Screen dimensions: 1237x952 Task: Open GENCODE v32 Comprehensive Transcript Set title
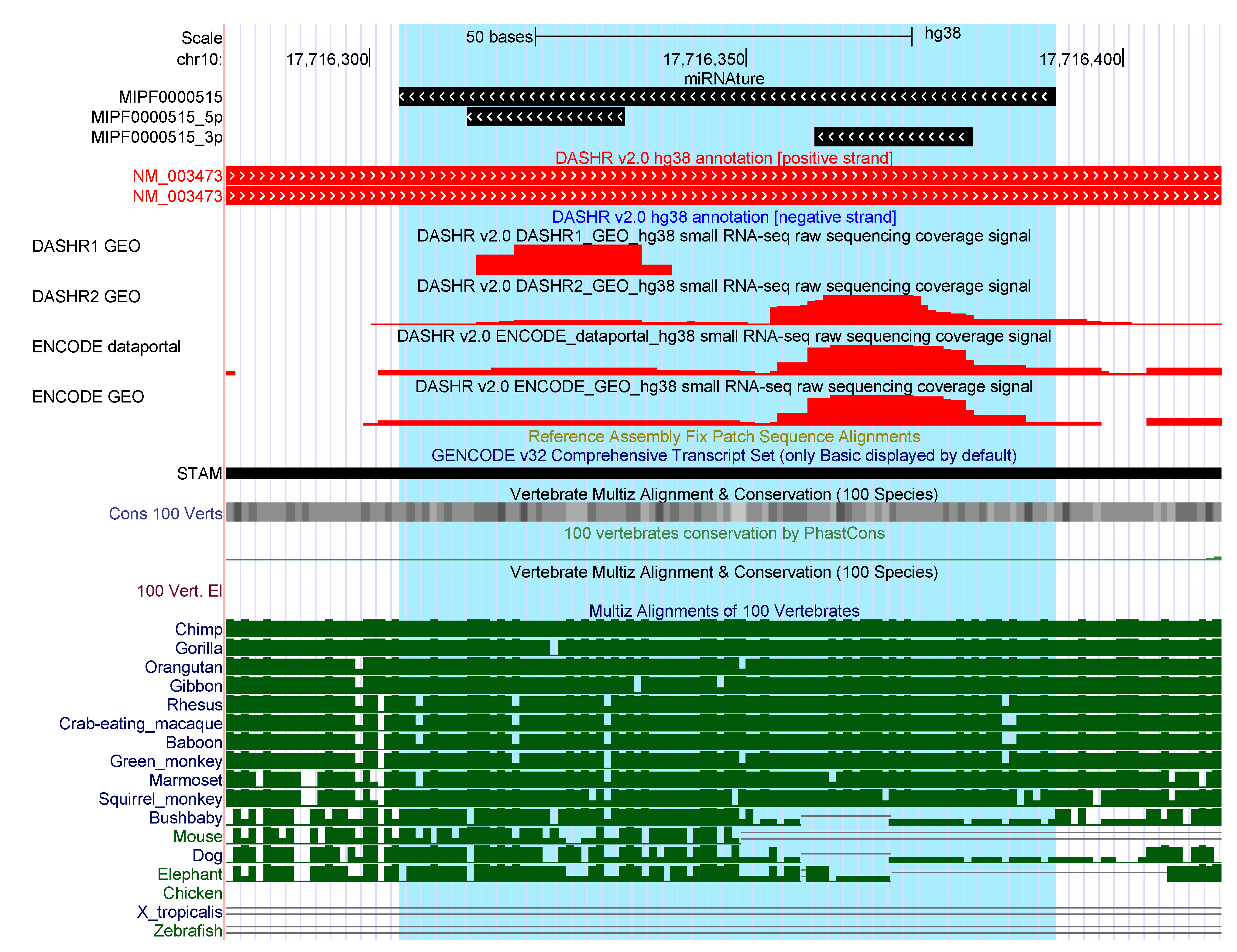[724, 455]
